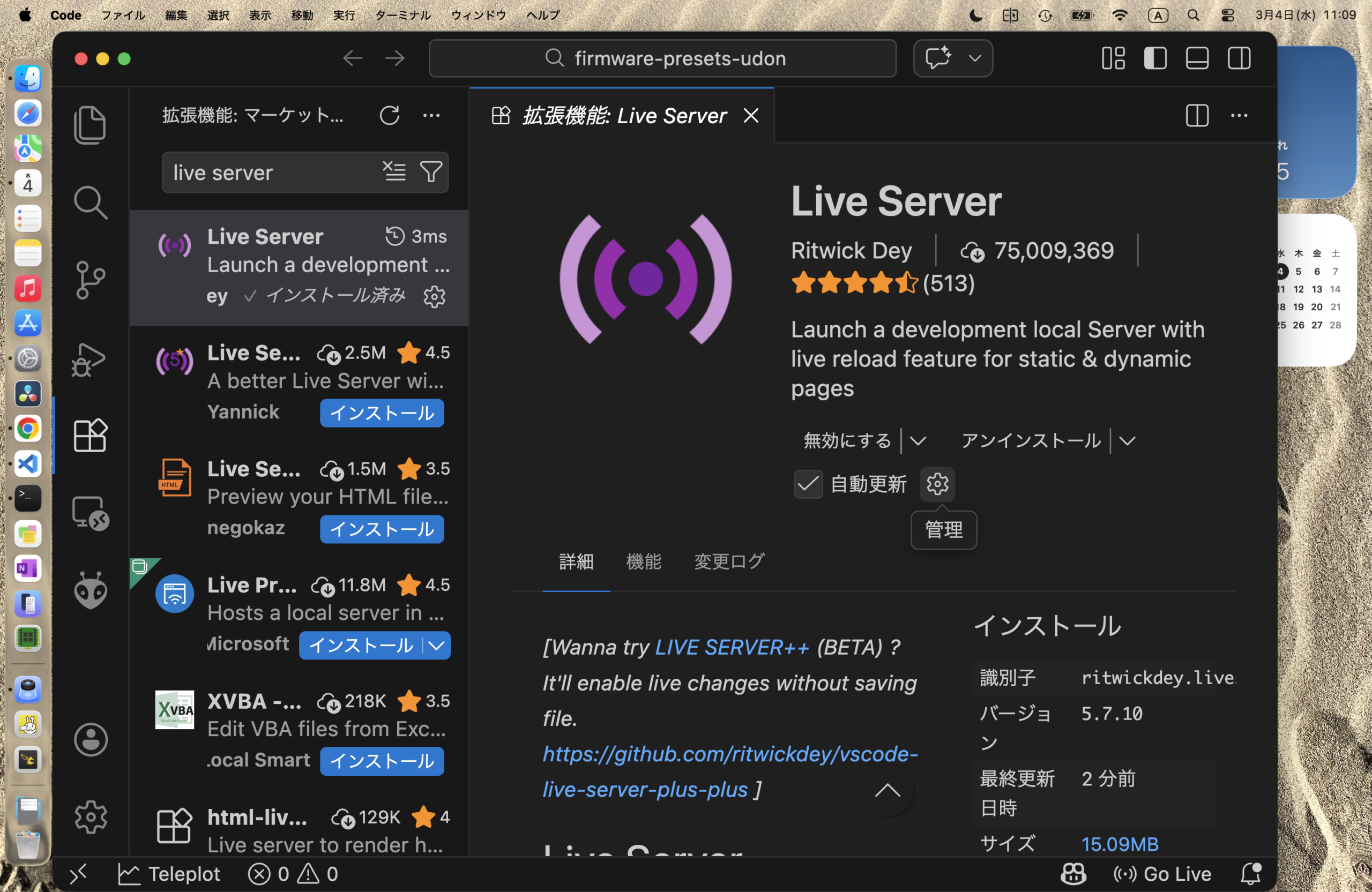Open the Explorer view in activity bar

pyautogui.click(x=90, y=124)
